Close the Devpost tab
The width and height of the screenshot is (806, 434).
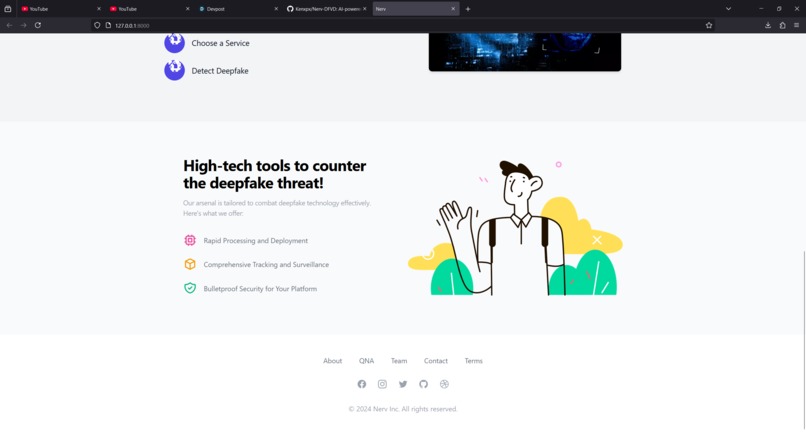coord(276,9)
